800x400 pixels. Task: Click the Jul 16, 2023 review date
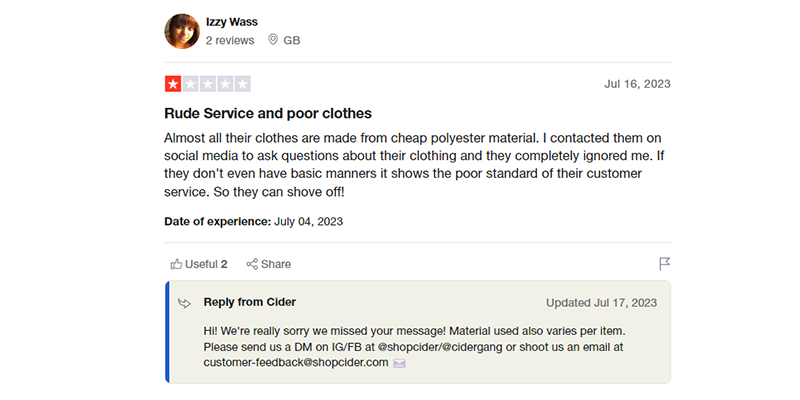pos(637,84)
